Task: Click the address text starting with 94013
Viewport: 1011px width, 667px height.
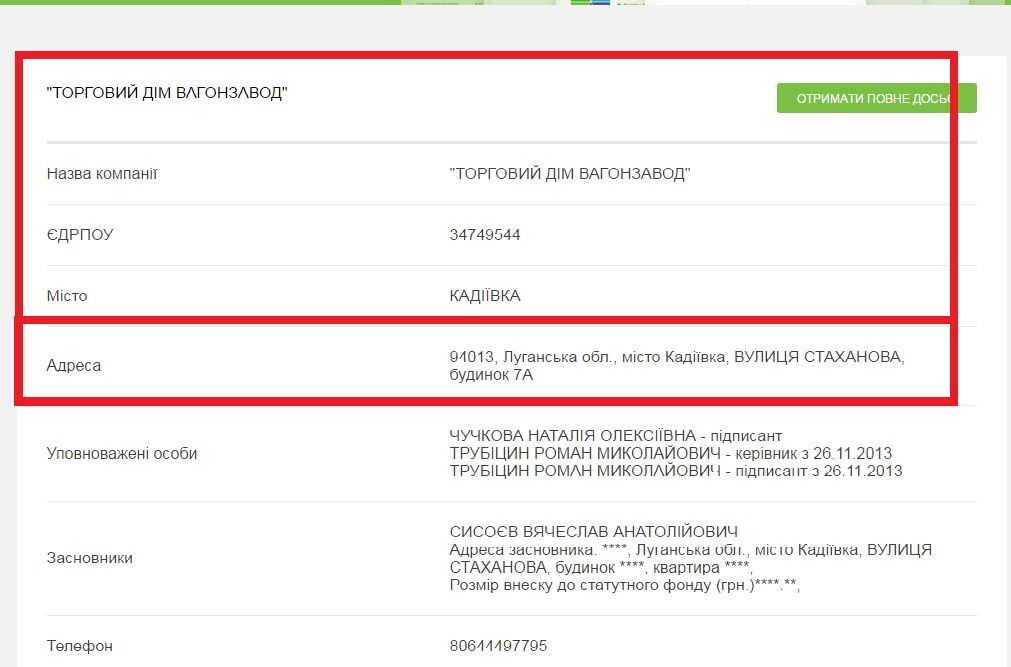Action: pyautogui.click(x=676, y=357)
